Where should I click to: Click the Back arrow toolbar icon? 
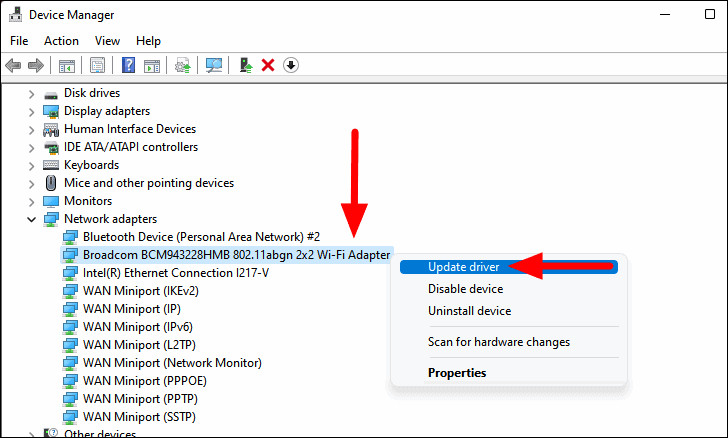[13, 65]
